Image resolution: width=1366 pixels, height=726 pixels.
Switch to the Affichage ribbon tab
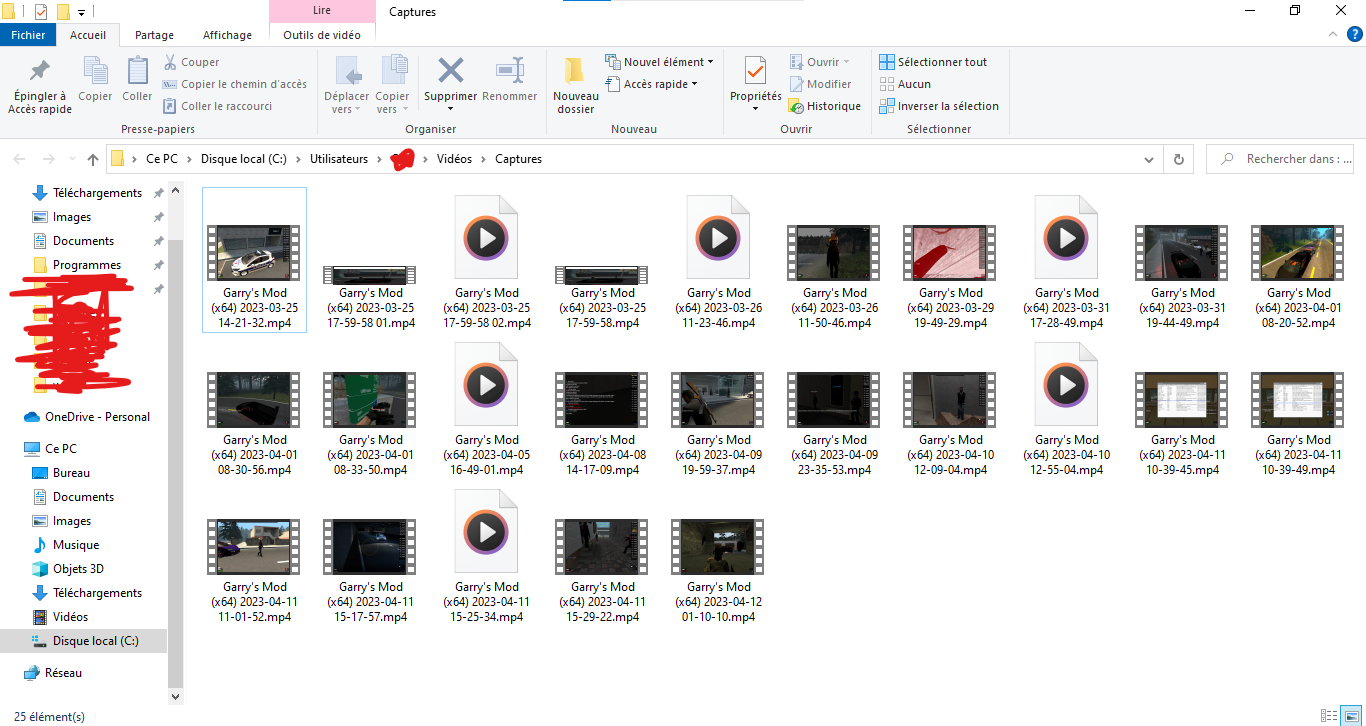(x=227, y=35)
